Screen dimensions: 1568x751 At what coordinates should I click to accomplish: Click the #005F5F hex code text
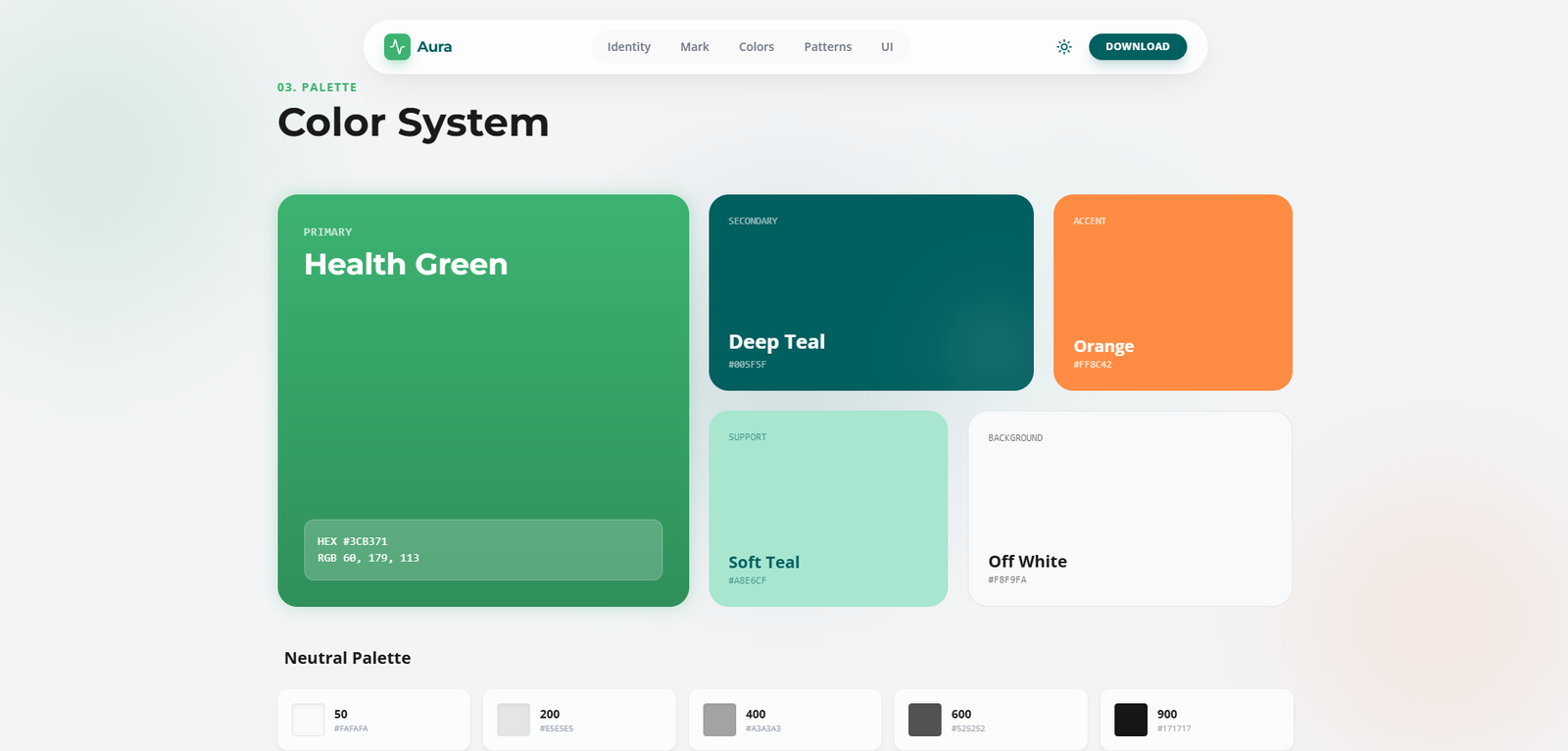tap(748, 365)
